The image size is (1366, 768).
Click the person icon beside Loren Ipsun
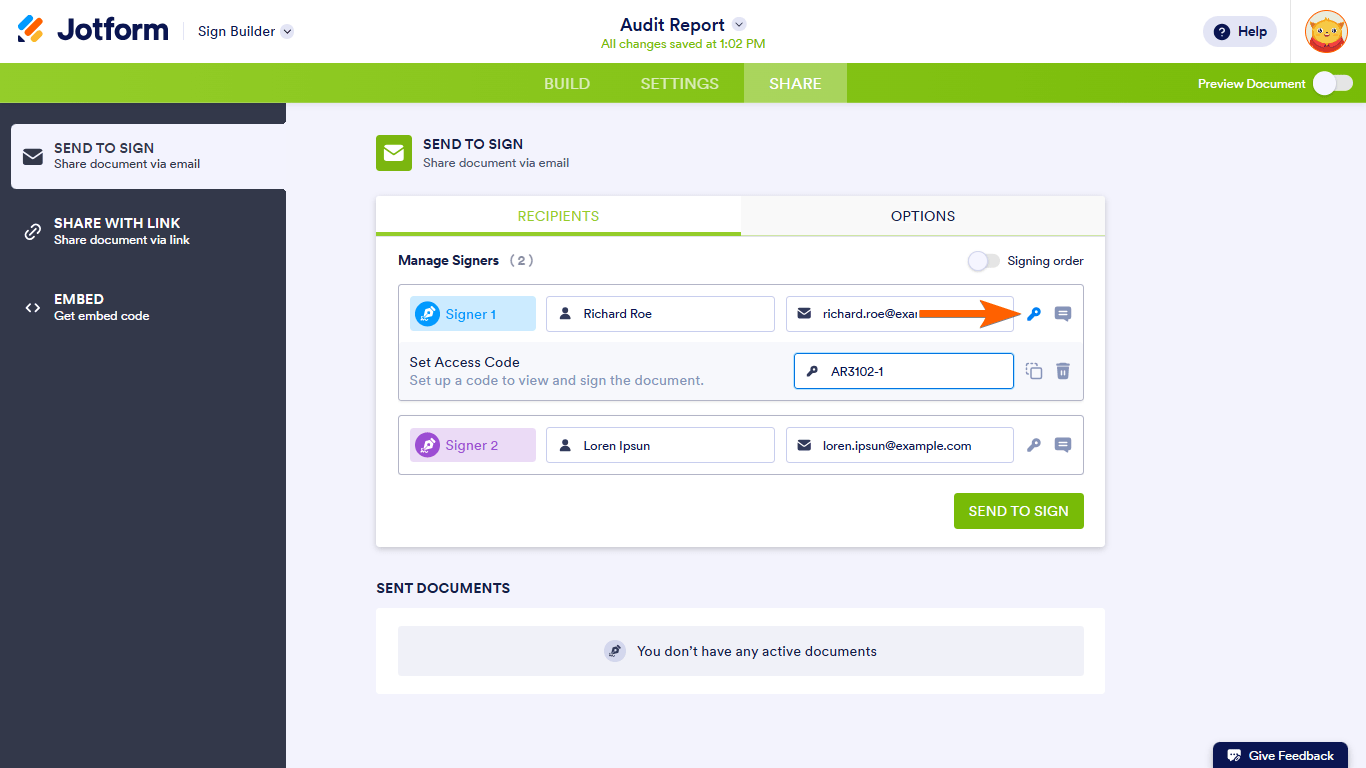click(x=565, y=445)
